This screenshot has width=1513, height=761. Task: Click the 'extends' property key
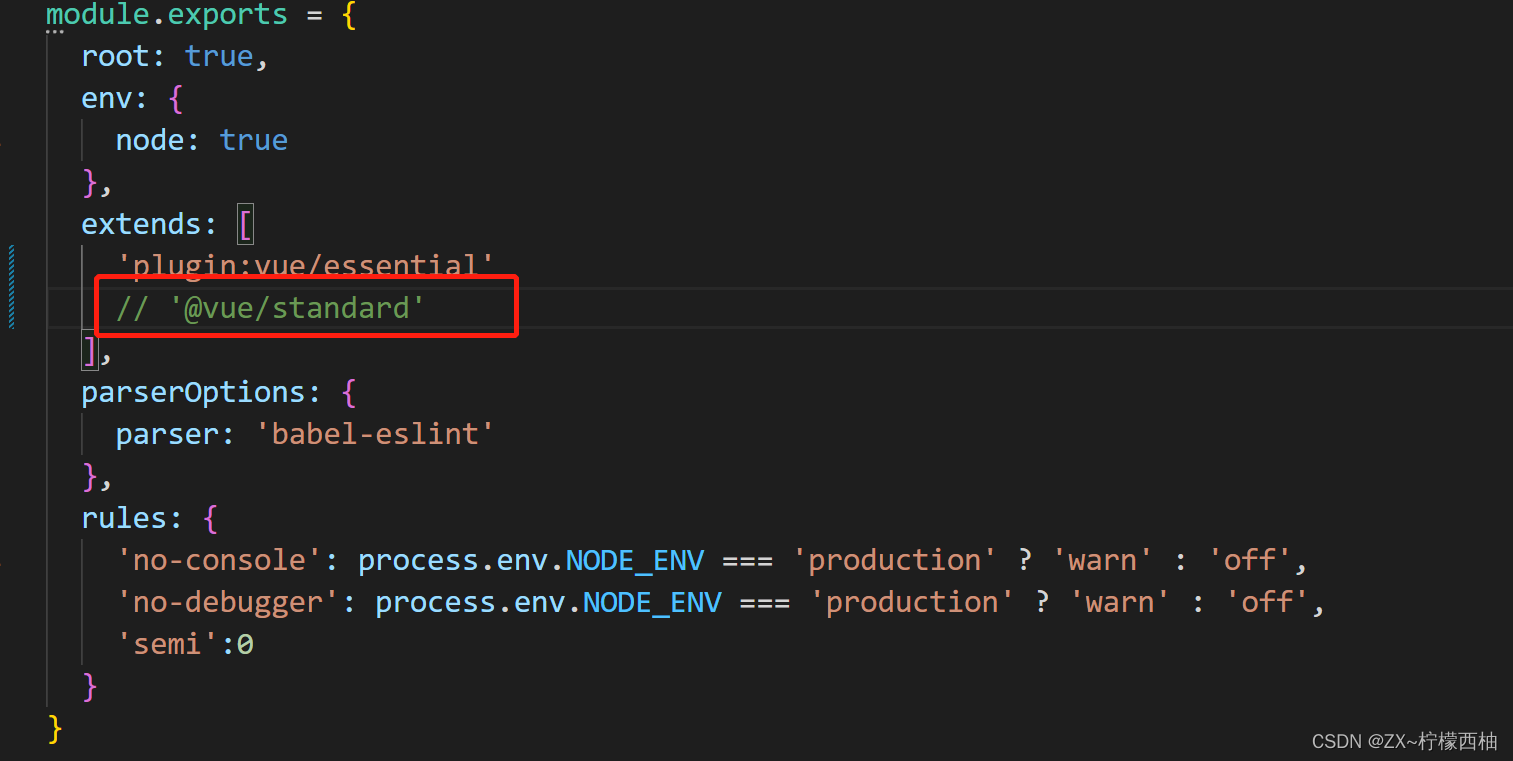tap(141, 224)
